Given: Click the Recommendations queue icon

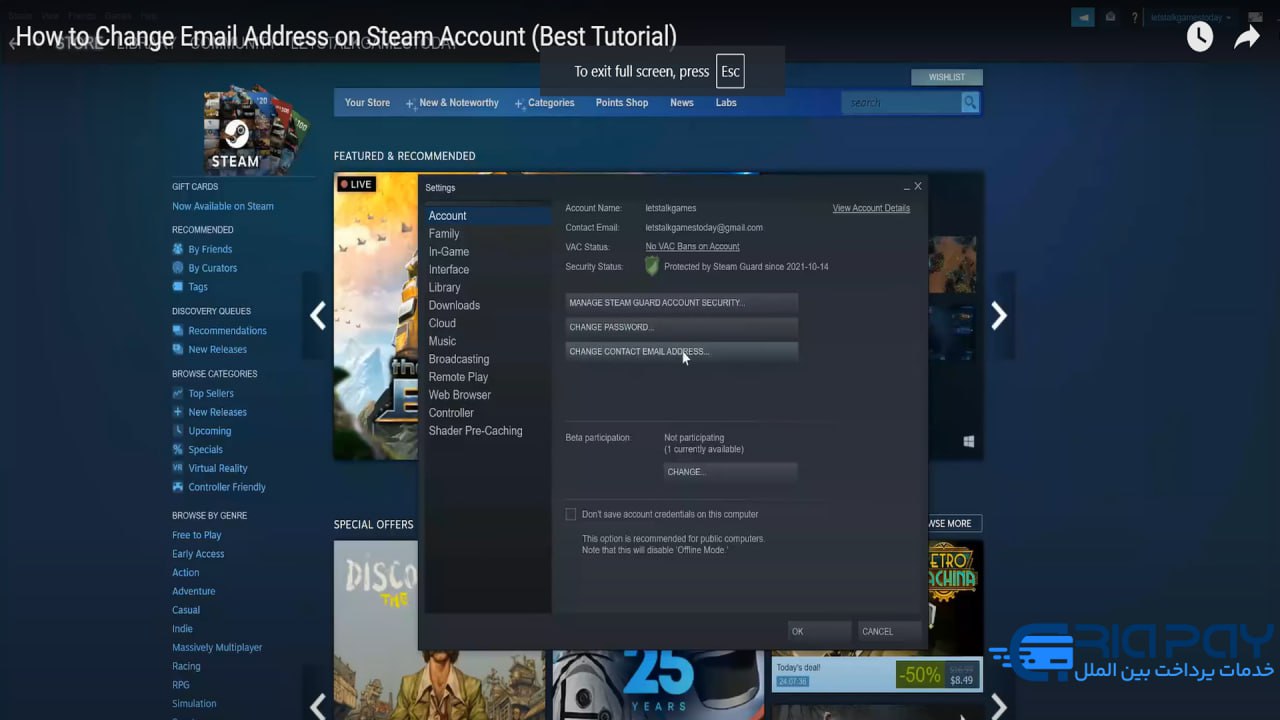Looking at the screenshot, I should point(178,331).
